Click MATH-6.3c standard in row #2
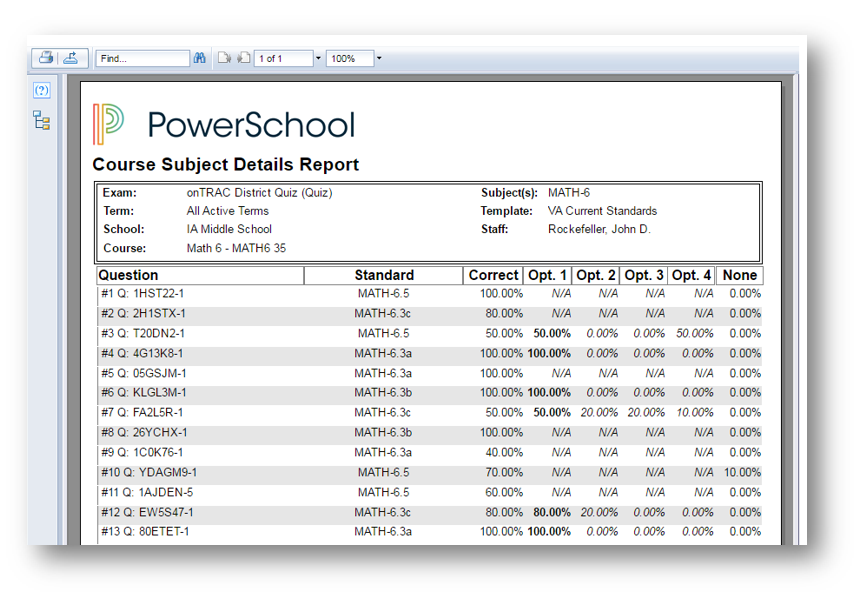Screen dimensions: 860x598 pos(382,313)
